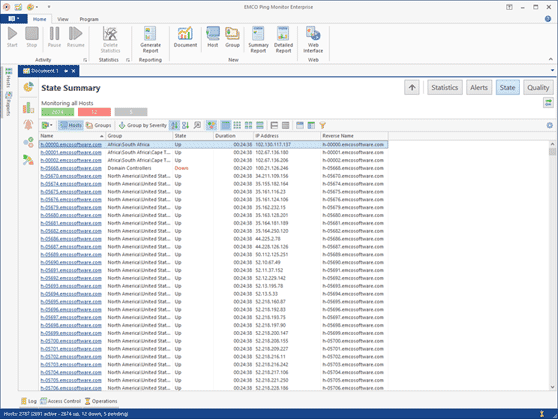The height and width of the screenshot is (419, 558).
Task: Select the small tiles grid layout icon
Action: pos(237,125)
